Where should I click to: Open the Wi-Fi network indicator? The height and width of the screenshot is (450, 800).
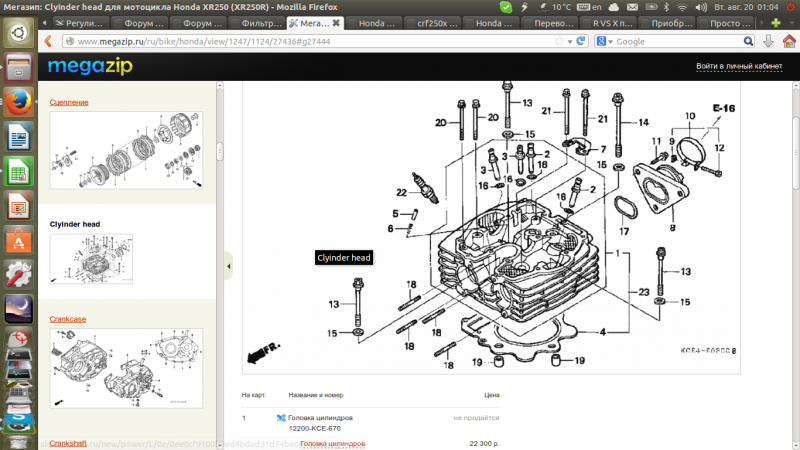click(682, 7)
